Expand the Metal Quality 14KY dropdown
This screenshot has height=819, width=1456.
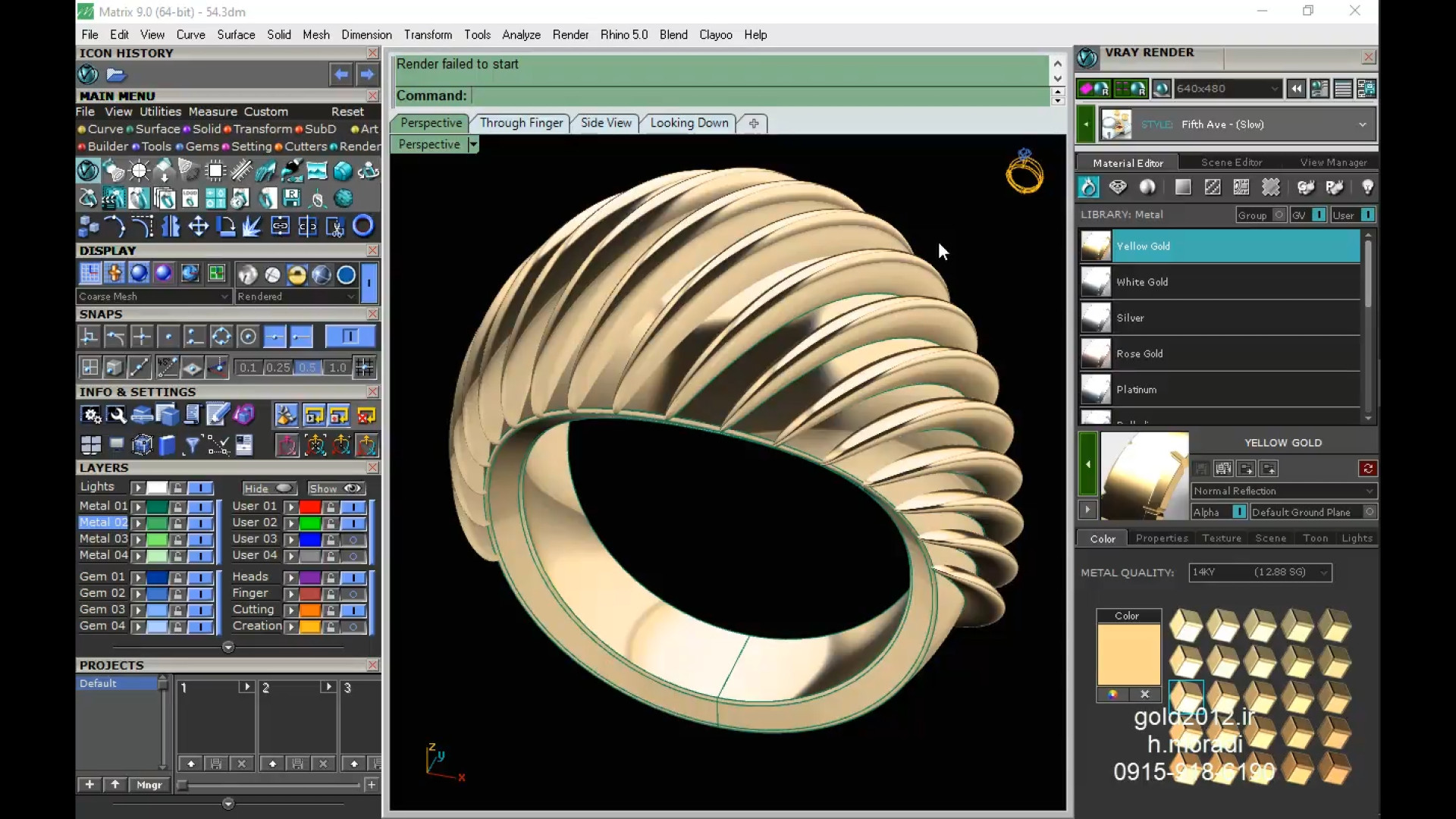[1323, 573]
